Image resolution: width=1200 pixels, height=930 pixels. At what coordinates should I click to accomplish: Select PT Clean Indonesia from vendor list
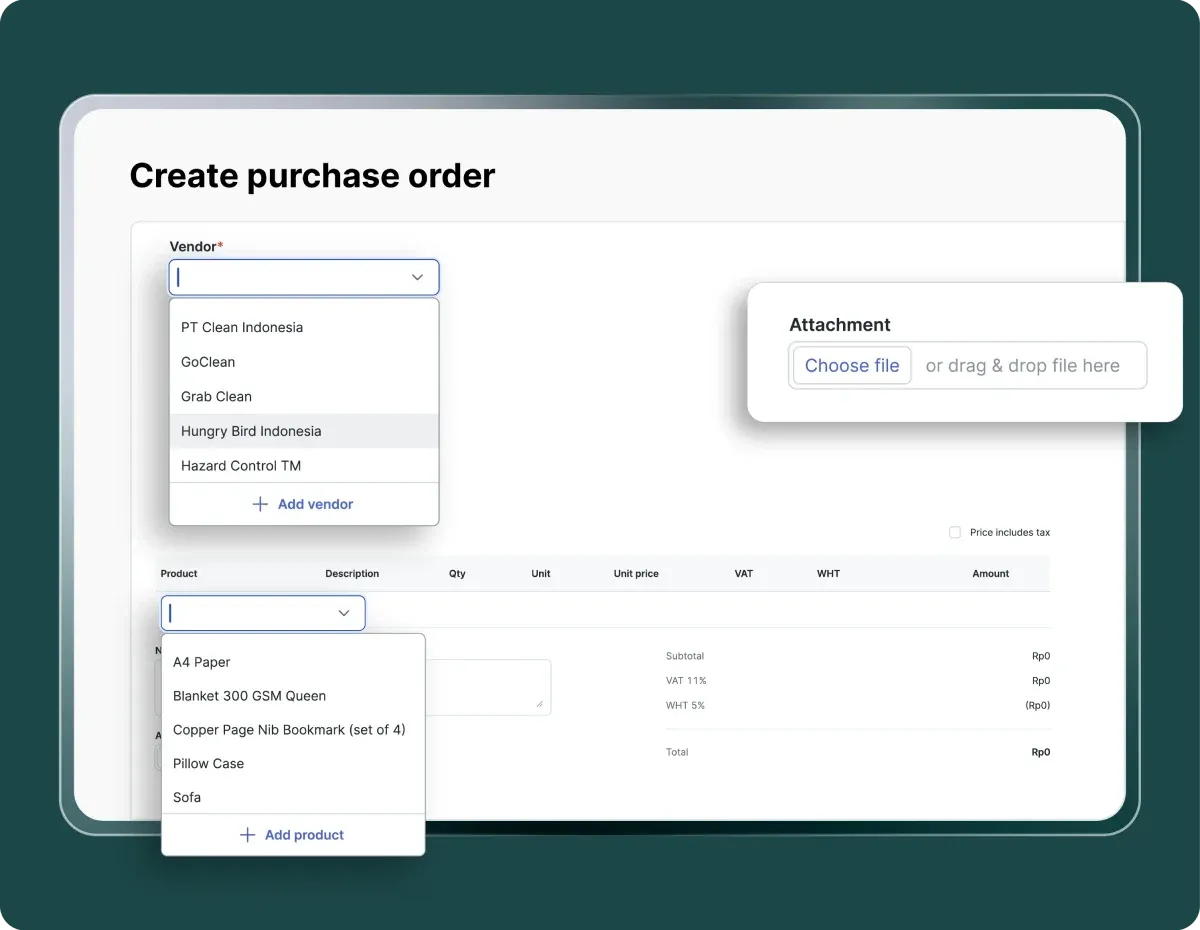(x=242, y=327)
